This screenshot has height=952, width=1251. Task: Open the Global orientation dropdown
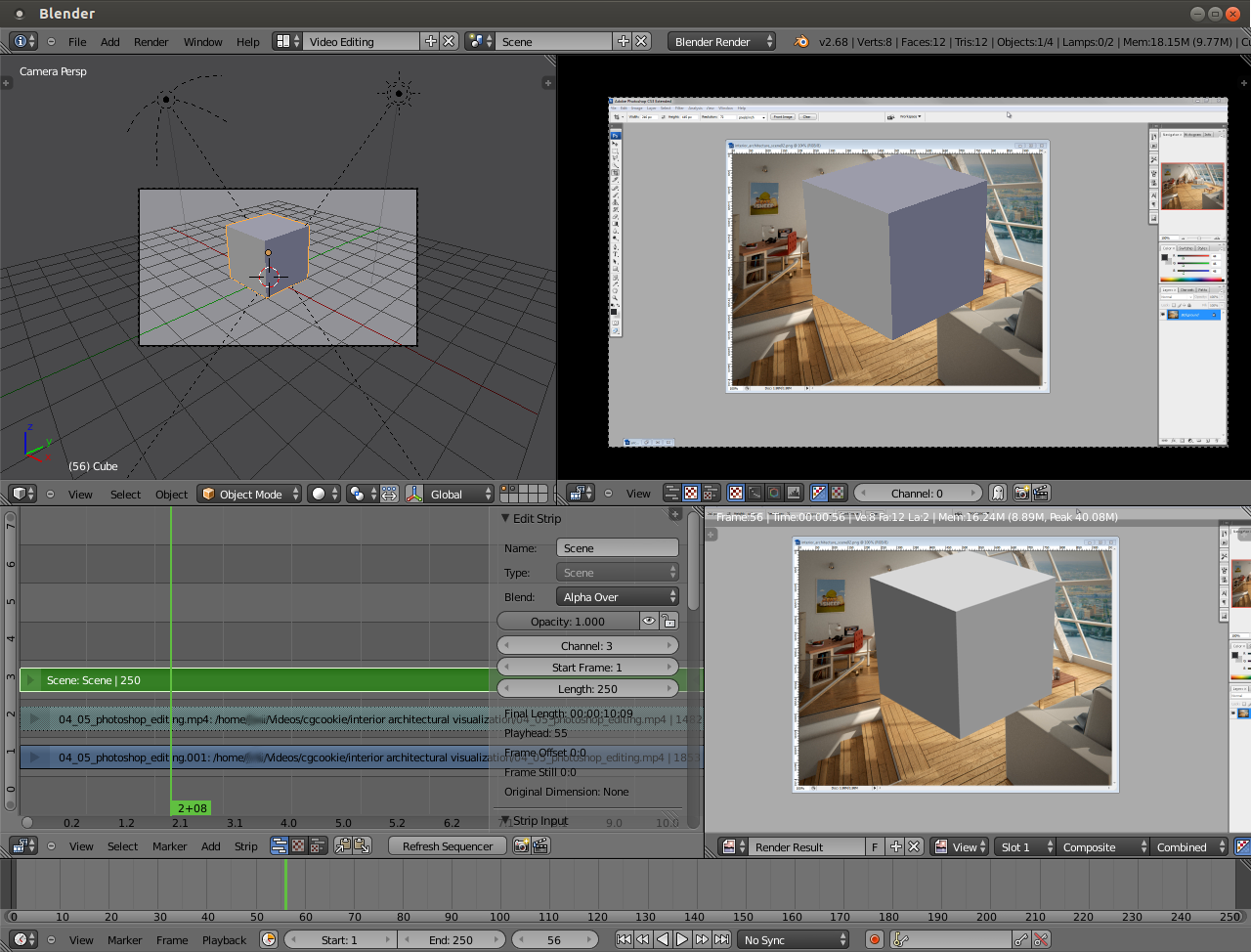(x=459, y=494)
